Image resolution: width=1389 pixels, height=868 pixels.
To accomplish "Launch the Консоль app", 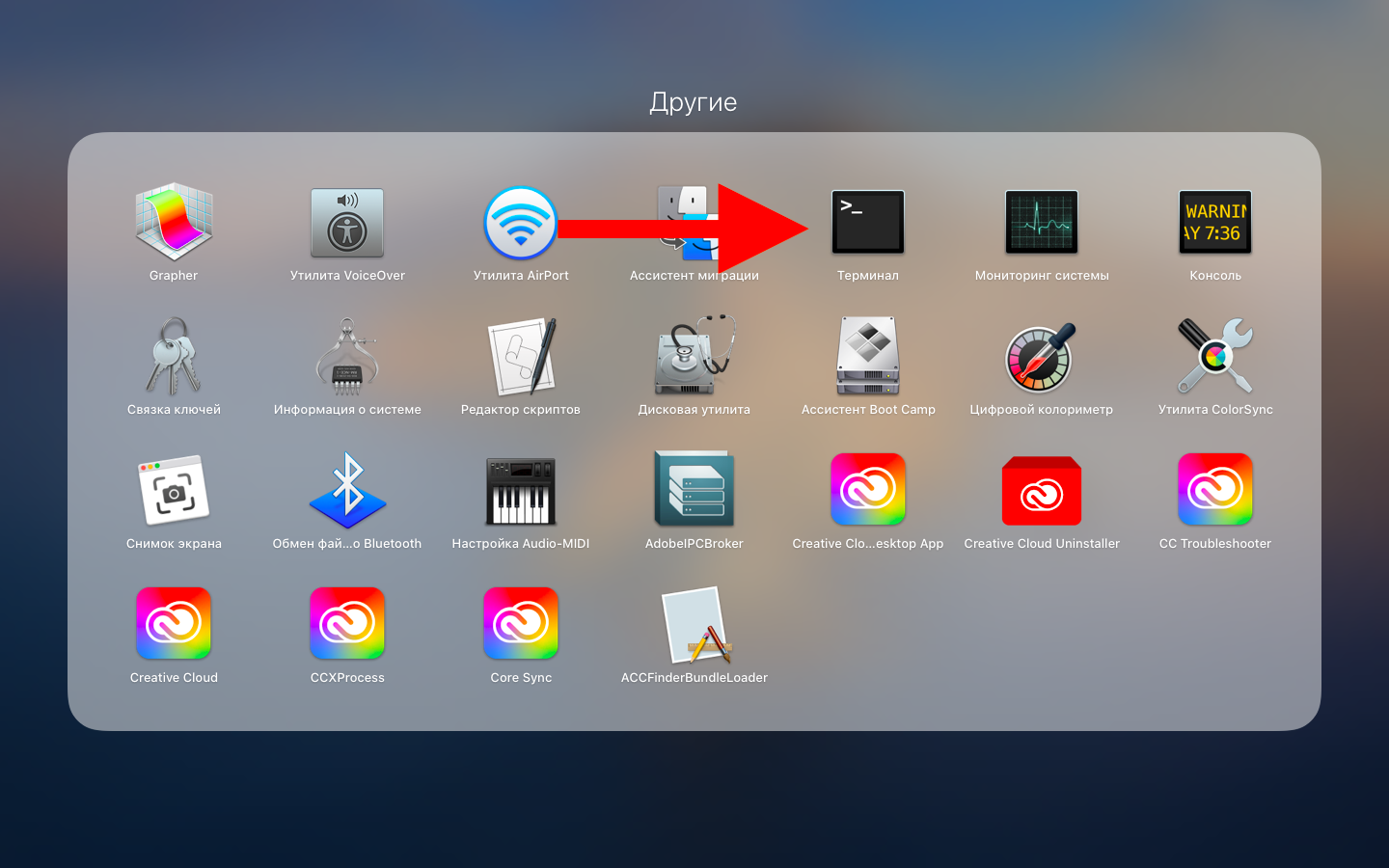I will [1215, 222].
